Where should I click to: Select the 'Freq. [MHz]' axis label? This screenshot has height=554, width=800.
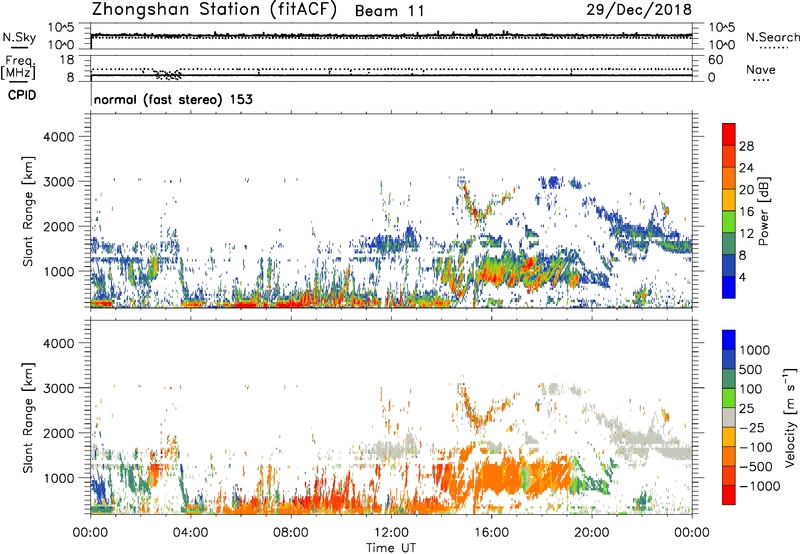[19, 67]
